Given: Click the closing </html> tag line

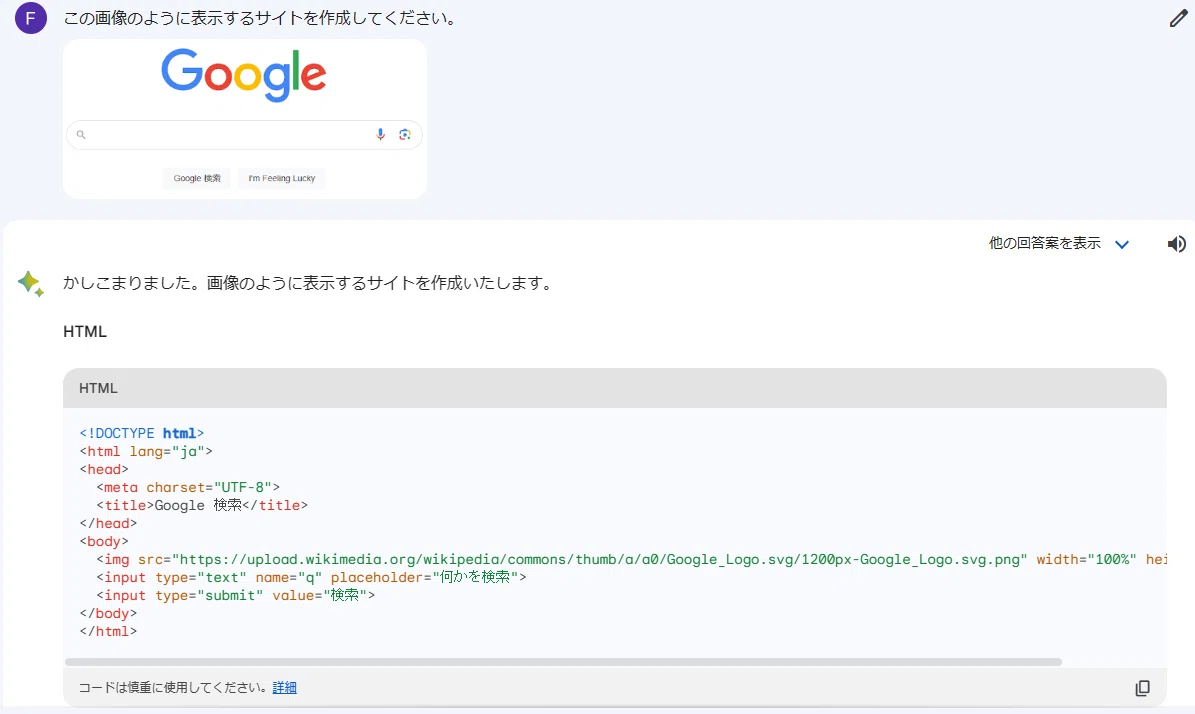Looking at the screenshot, I should (108, 631).
